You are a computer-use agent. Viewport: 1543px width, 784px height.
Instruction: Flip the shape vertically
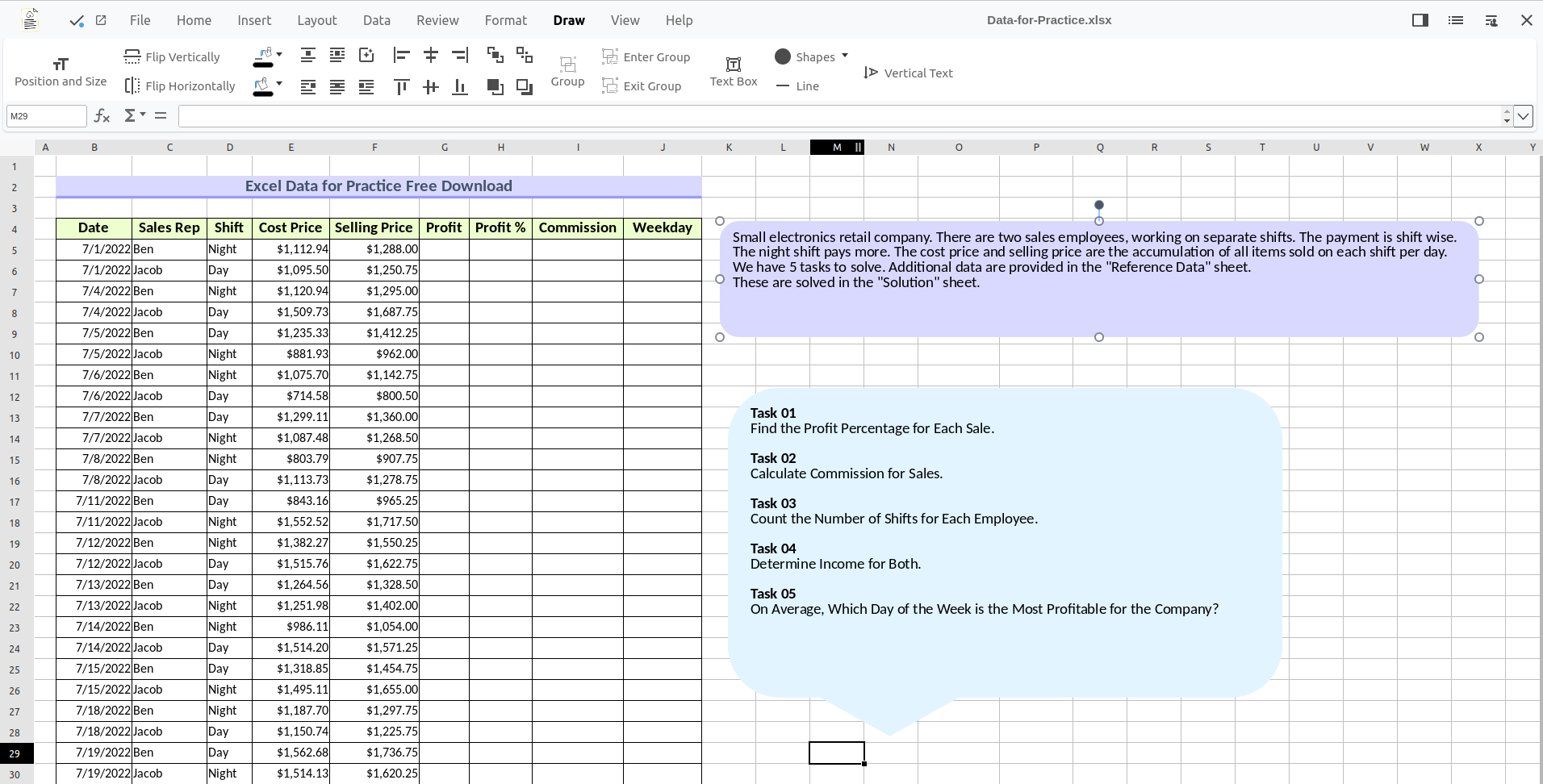172,56
